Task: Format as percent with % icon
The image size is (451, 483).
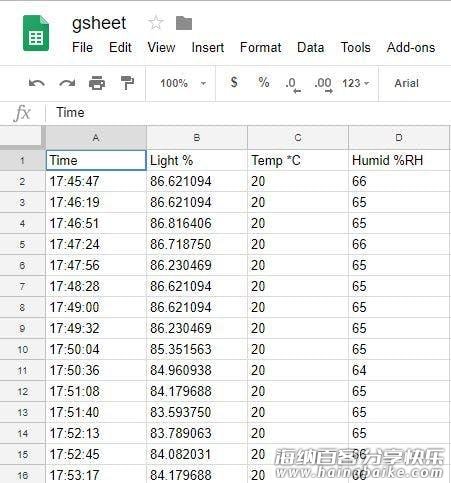Action: pos(264,82)
